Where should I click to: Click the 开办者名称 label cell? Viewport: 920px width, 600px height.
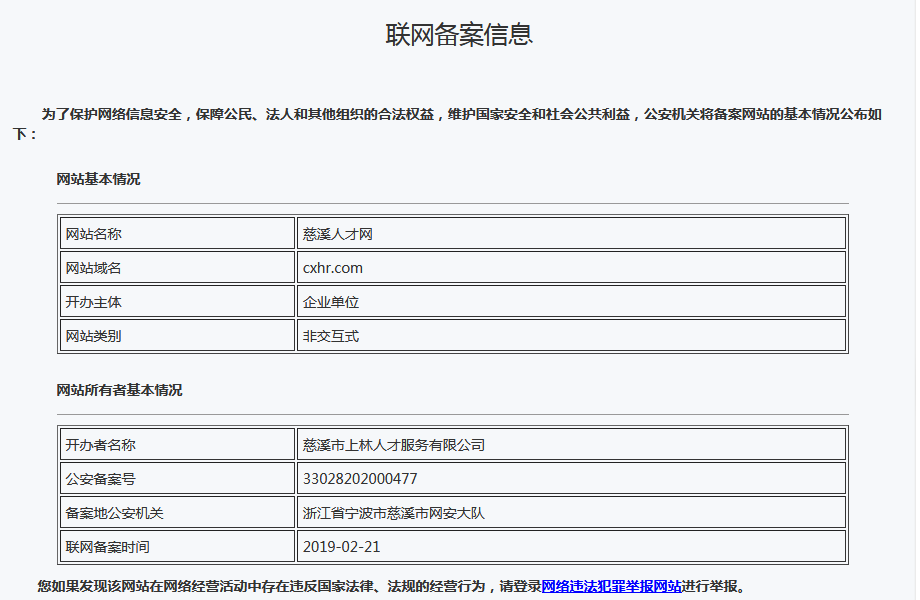click(177, 445)
